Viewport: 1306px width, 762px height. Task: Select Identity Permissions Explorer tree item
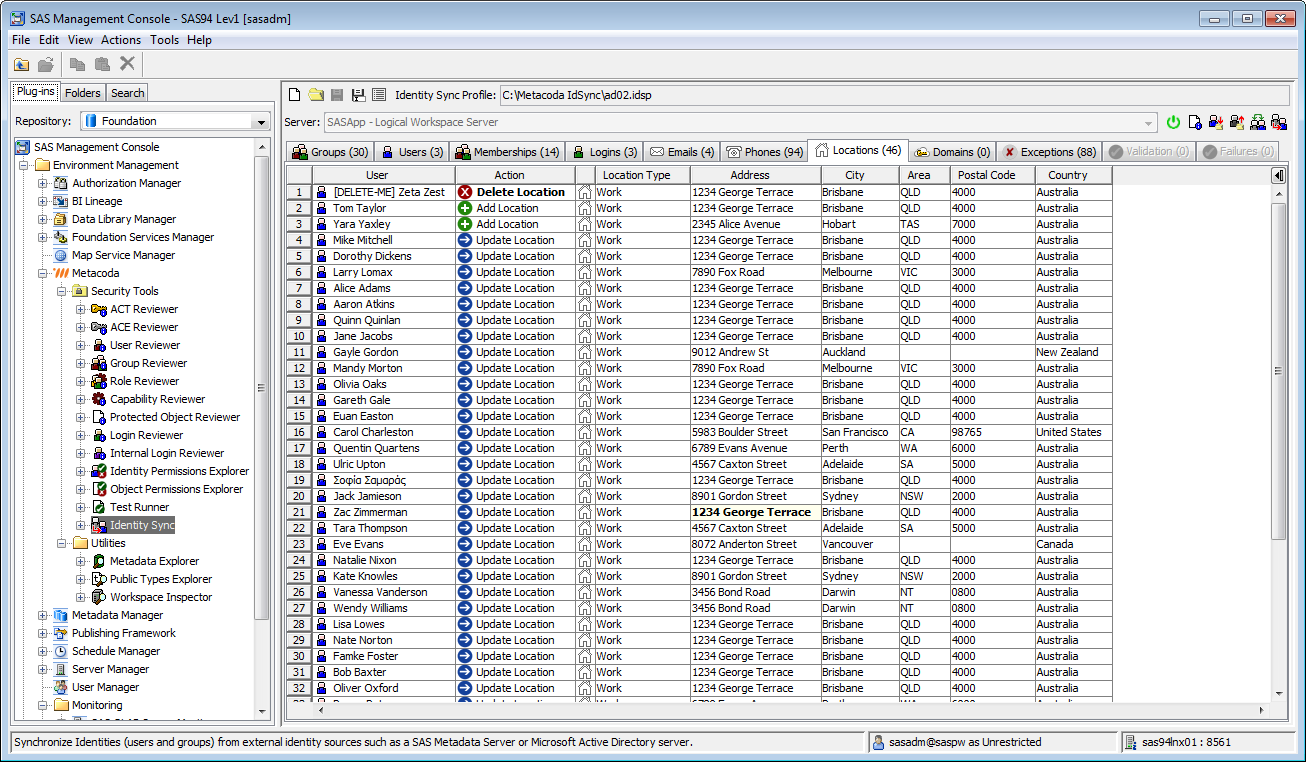[x=179, y=471]
